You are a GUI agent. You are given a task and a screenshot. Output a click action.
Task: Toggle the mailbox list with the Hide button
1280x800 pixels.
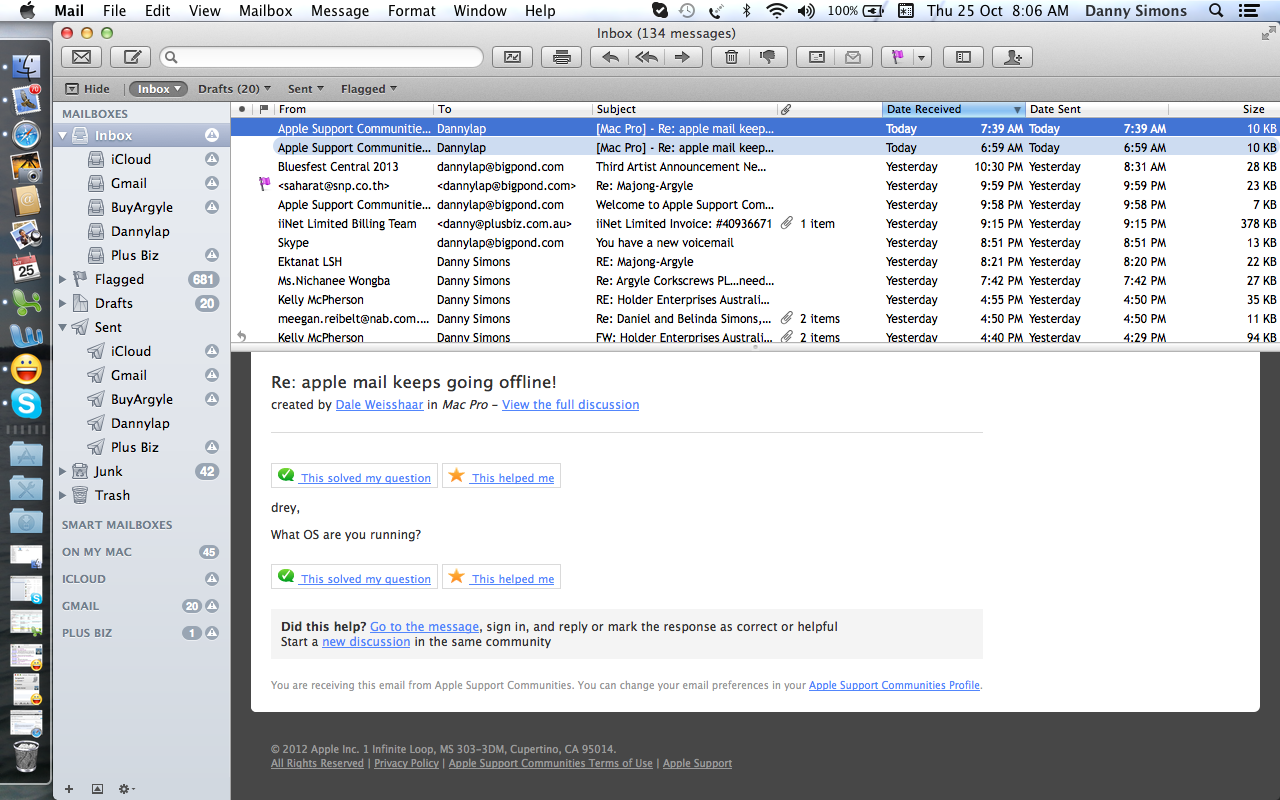(87, 89)
